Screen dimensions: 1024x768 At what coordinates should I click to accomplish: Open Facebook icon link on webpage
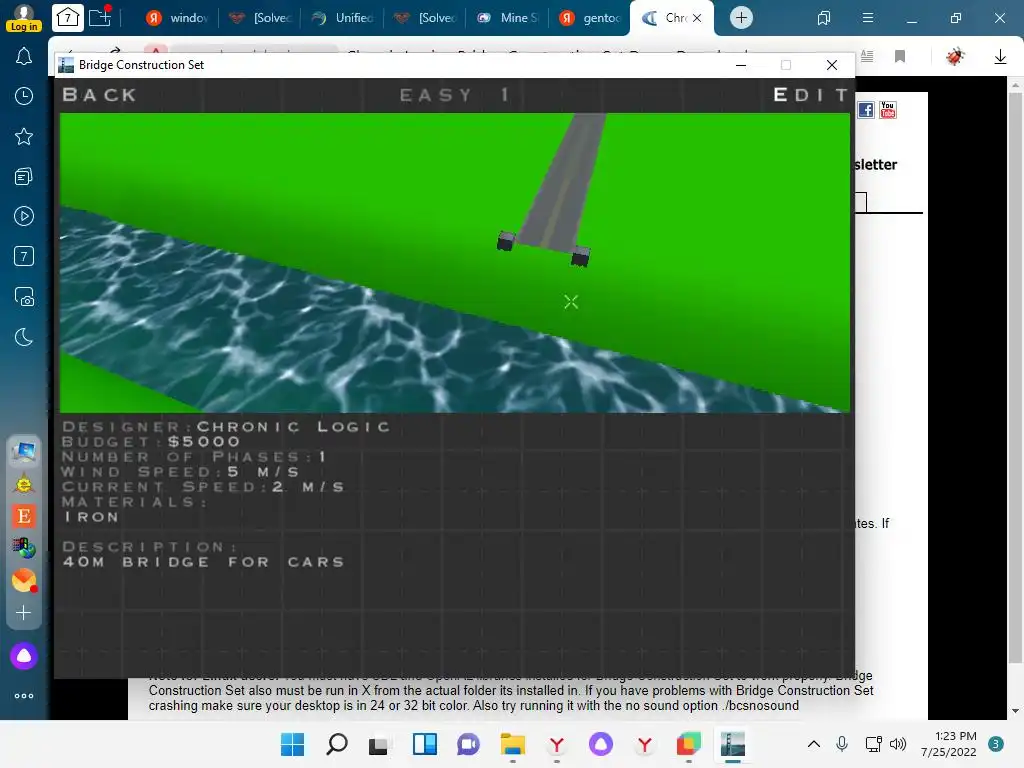pyautogui.click(x=866, y=110)
